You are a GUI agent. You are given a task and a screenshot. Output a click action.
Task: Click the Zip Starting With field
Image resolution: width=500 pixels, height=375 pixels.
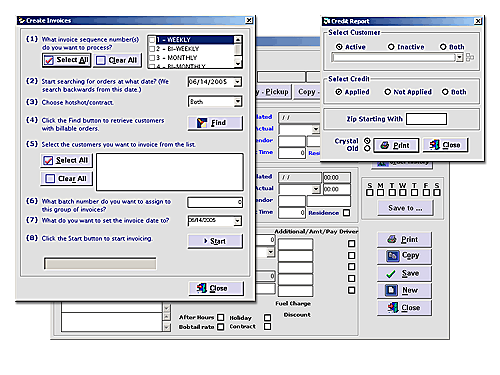(x=426, y=119)
